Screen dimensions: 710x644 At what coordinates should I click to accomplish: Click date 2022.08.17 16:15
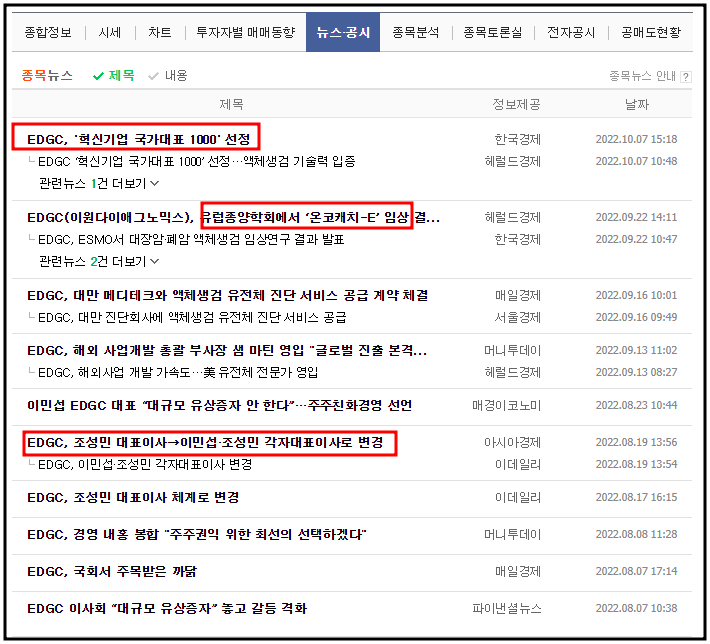pyautogui.click(x=636, y=497)
